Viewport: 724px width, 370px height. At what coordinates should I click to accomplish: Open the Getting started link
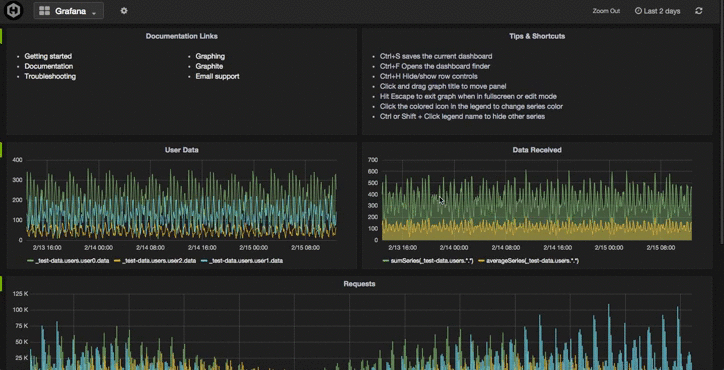coord(48,56)
